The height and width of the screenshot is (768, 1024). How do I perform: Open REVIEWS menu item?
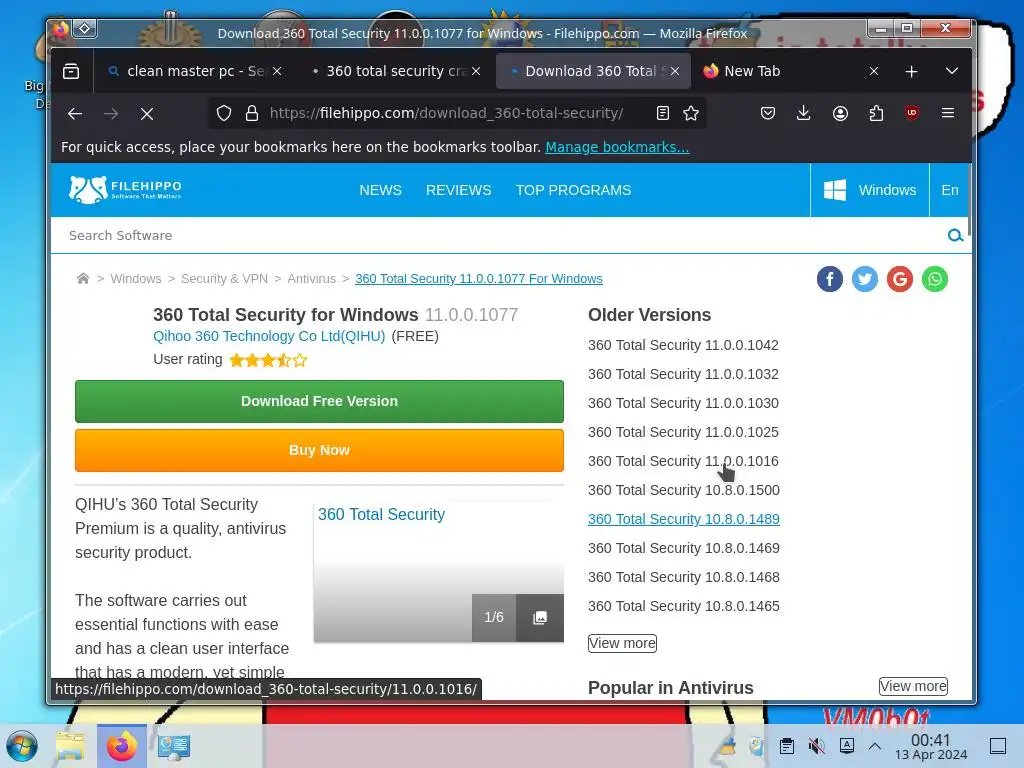pyautogui.click(x=458, y=190)
